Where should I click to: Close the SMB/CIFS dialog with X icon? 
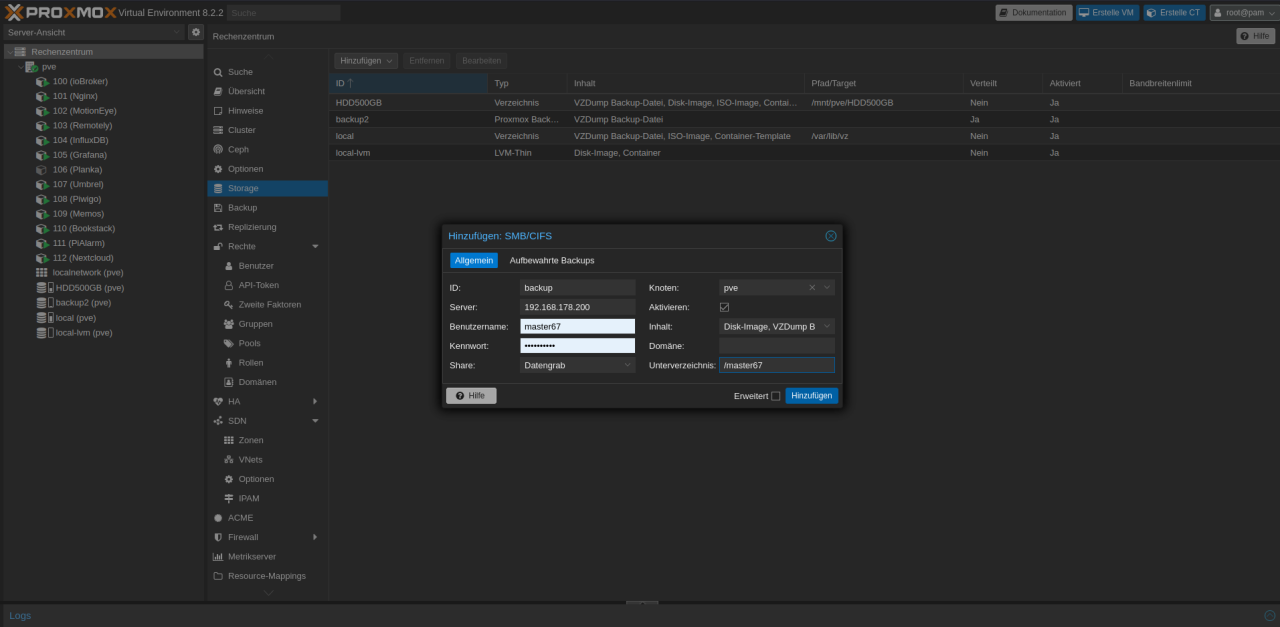click(x=831, y=236)
